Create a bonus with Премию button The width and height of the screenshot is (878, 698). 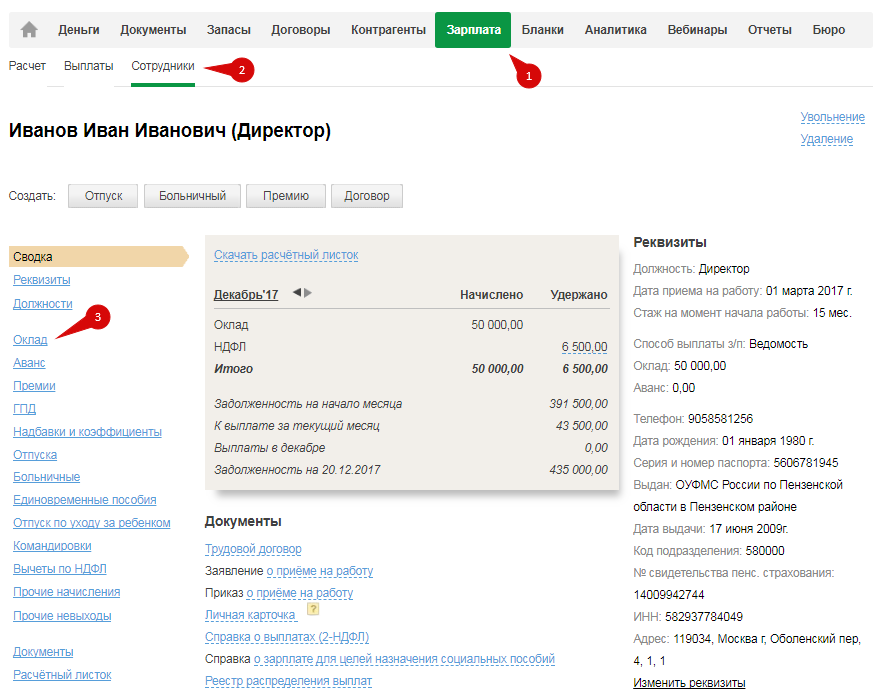(286, 196)
